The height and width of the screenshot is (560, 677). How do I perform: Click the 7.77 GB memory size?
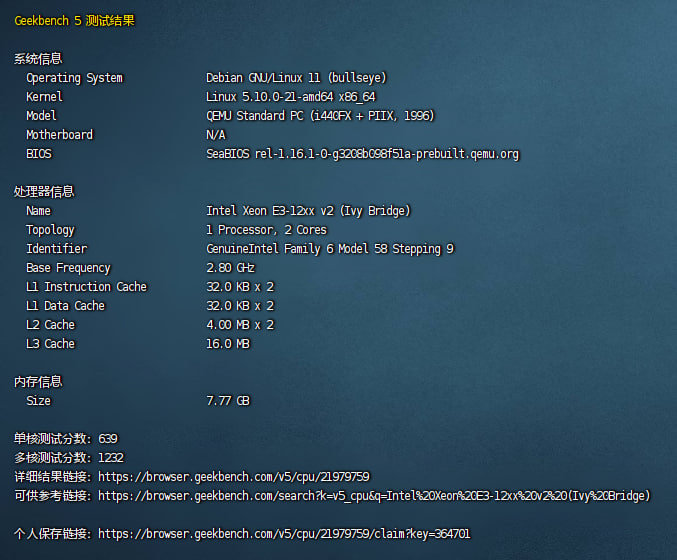pos(227,401)
